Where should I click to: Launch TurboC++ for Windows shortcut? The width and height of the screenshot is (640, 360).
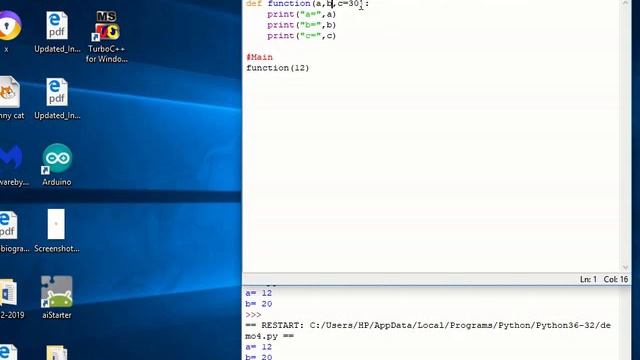(107, 37)
